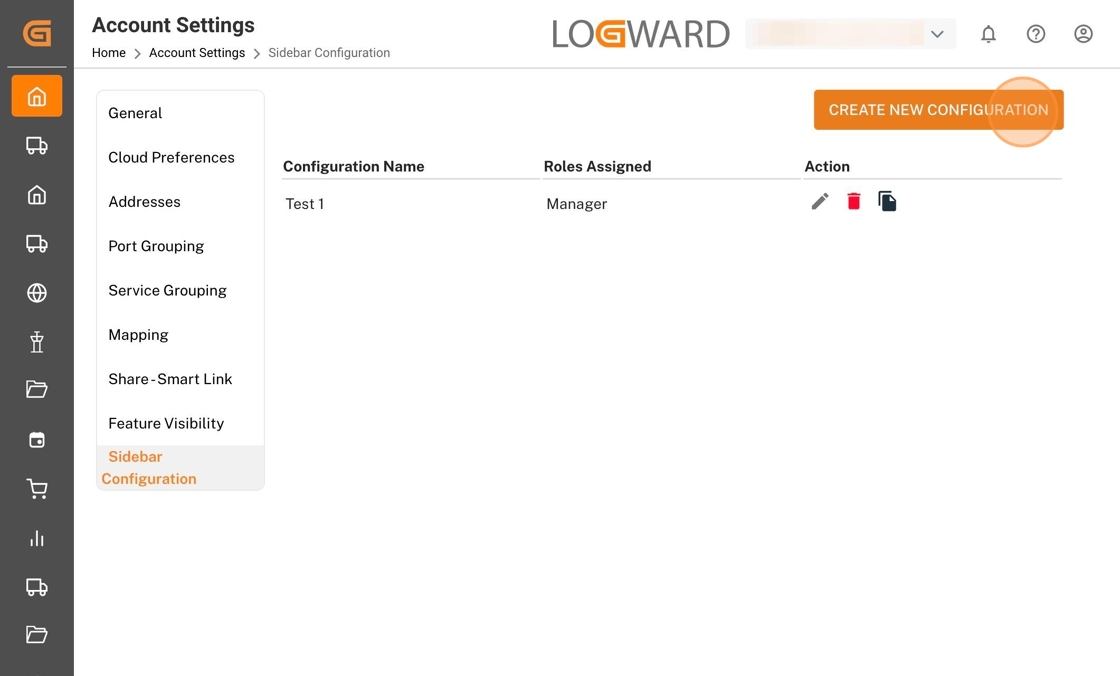Image resolution: width=1120 pixels, height=676 pixels.
Task: Go to Home breadcrumb link
Action: 109,53
